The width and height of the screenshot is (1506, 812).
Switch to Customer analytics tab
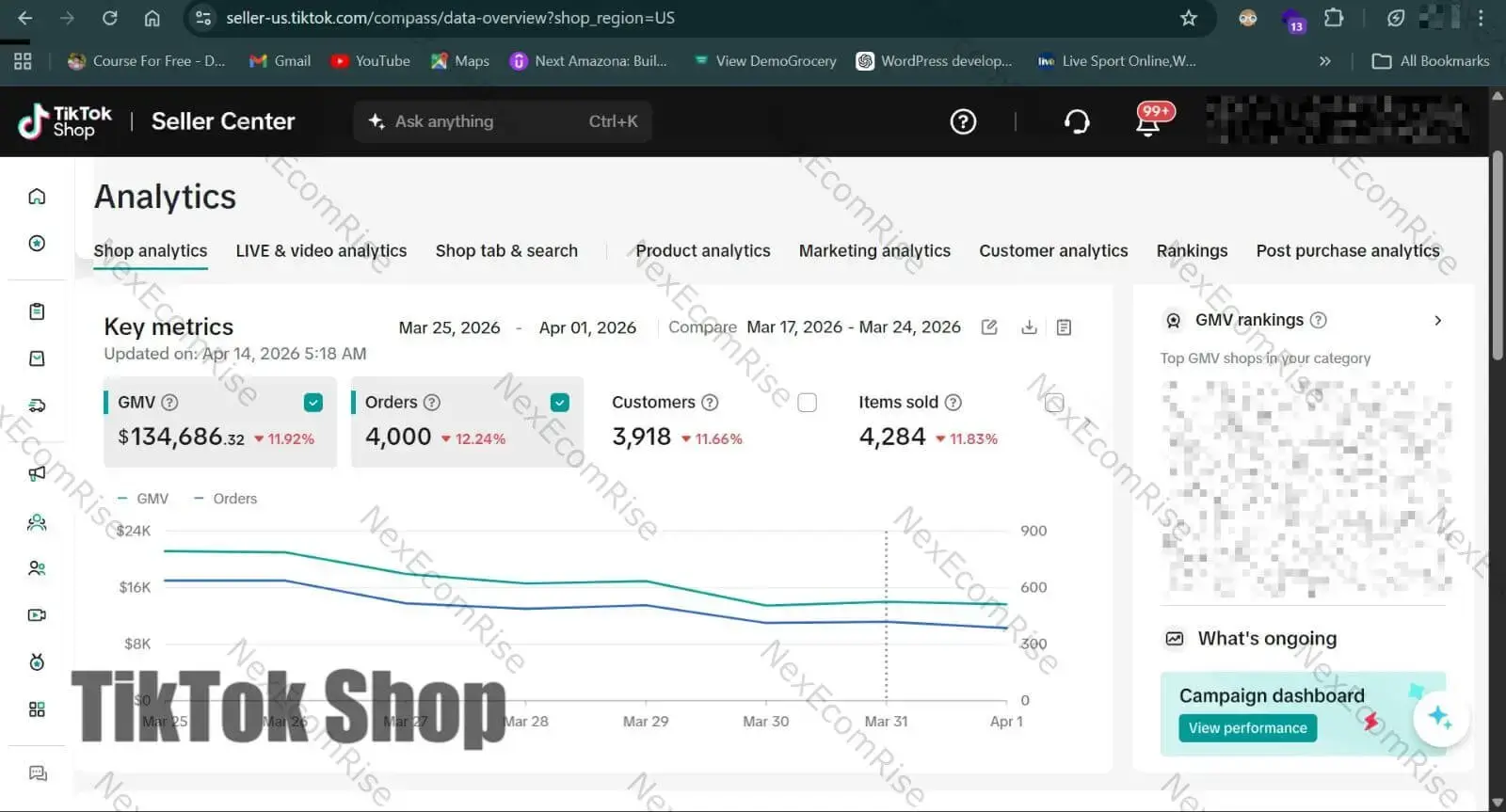(1053, 251)
